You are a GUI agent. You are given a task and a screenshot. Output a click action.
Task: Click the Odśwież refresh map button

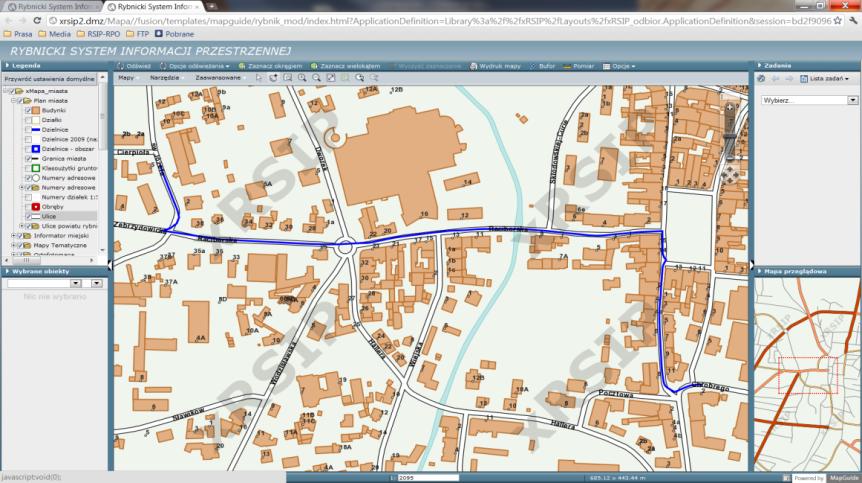click(x=134, y=66)
